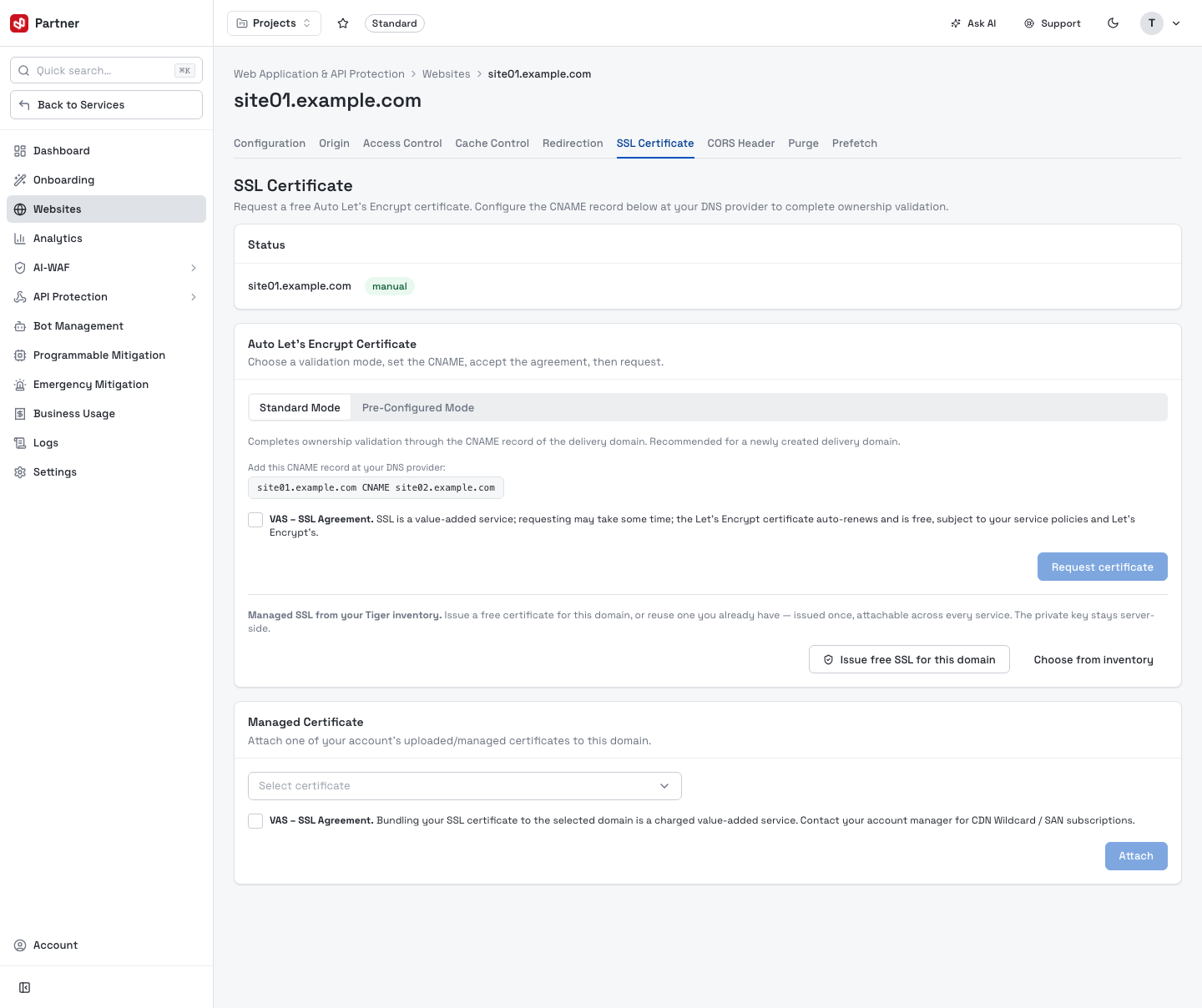Click the AI-WAF shield icon
This screenshot has height=1008, width=1202.
tap(20, 268)
